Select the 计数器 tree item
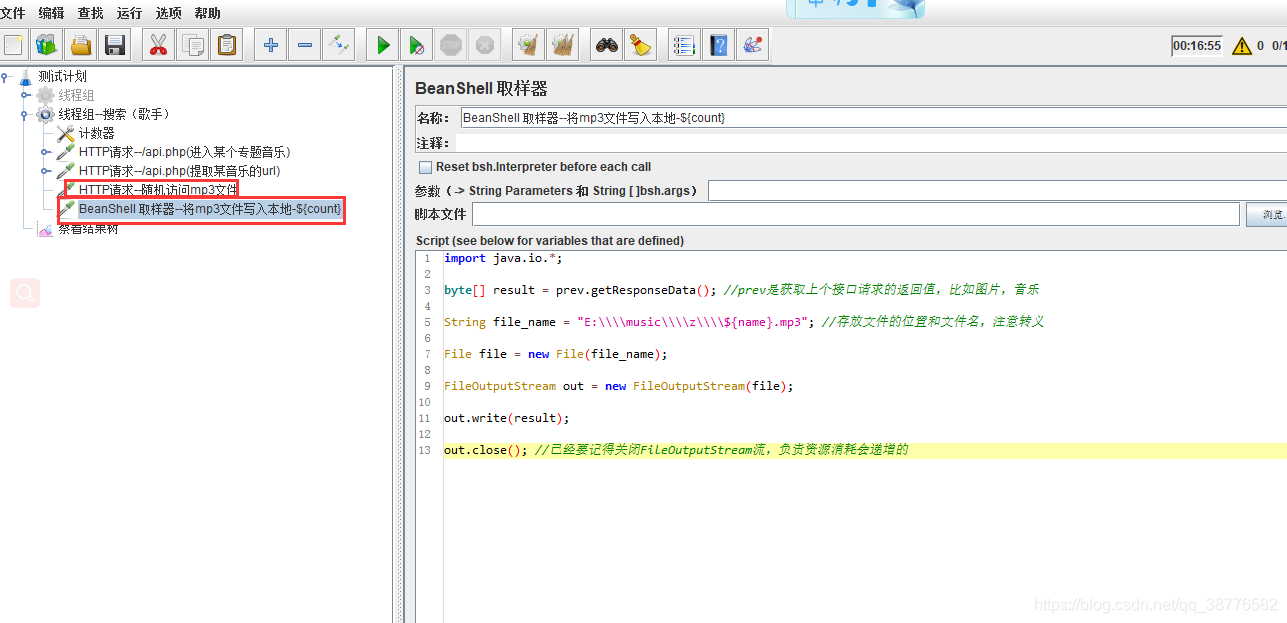The width and height of the screenshot is (1287, 623). pos(96,133)
